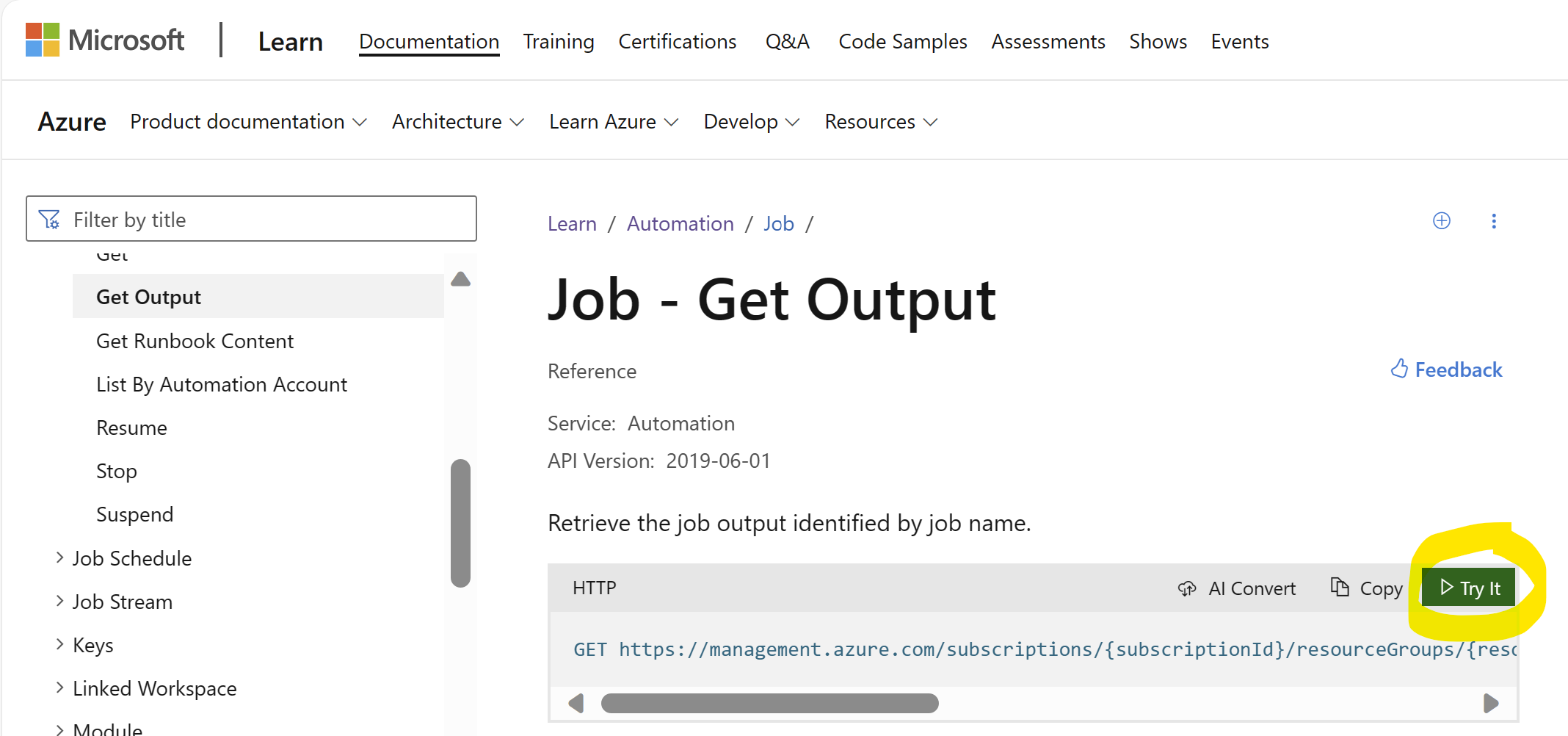1568x736 pixels.
Task: Open the Stop sidebar item
Action: tap(117, 471)
